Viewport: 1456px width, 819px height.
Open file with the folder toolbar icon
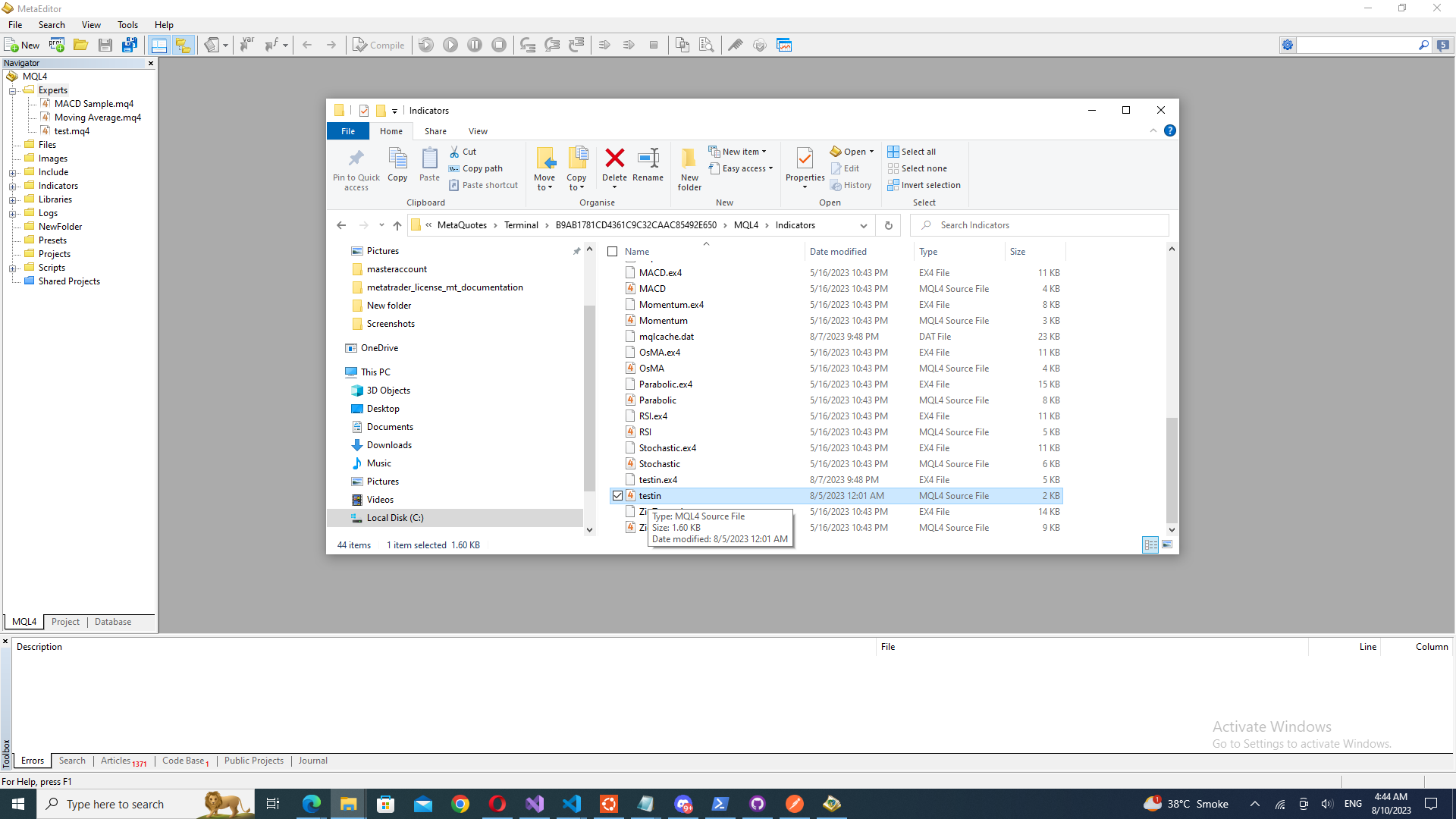click(x=80, y=45)
